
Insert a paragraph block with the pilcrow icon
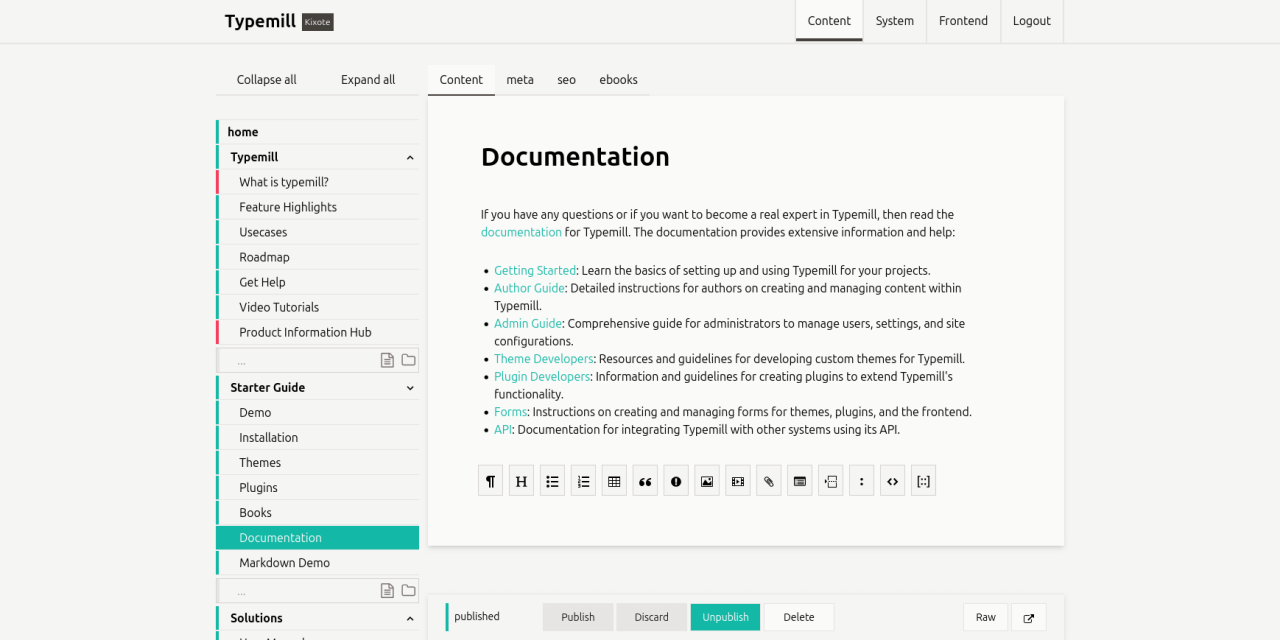tap(490, 481)
